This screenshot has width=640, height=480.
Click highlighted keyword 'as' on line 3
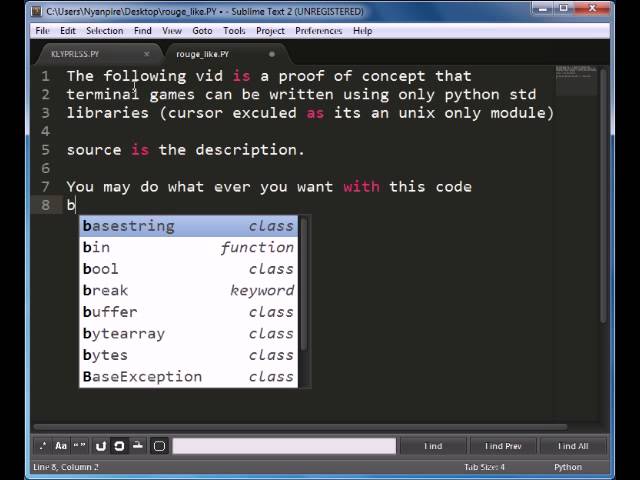tap(315, 113)
